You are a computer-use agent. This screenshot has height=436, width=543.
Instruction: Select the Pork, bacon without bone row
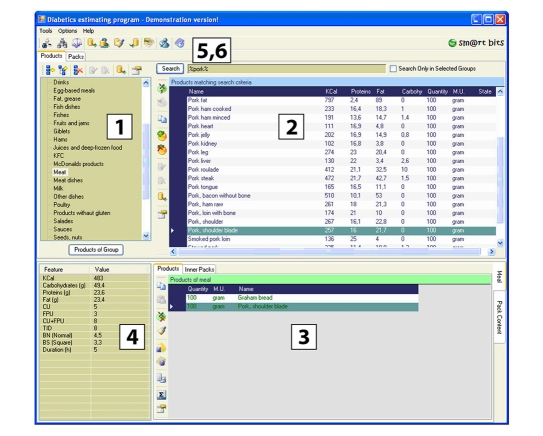tap(341, 196)
